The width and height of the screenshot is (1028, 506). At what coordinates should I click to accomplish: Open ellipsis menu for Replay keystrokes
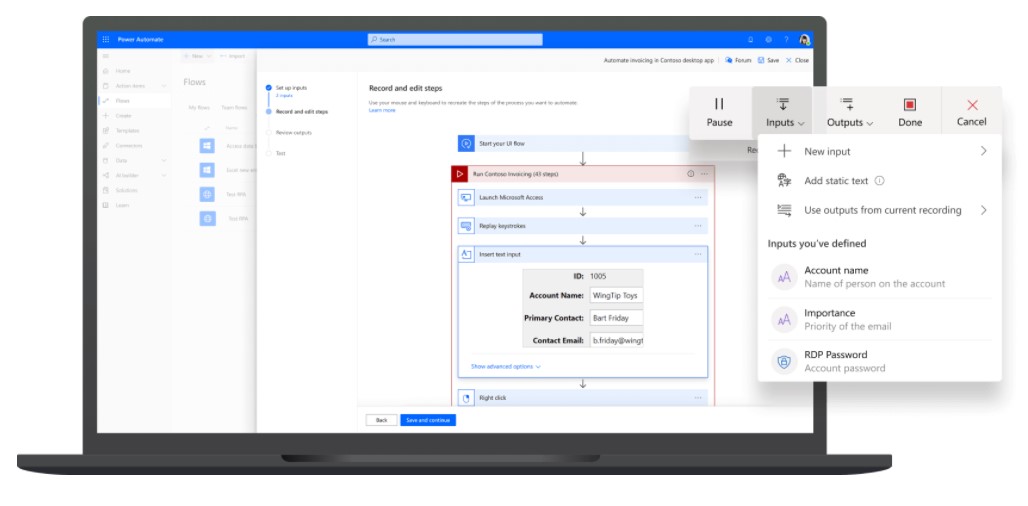[x=698, y=226]
